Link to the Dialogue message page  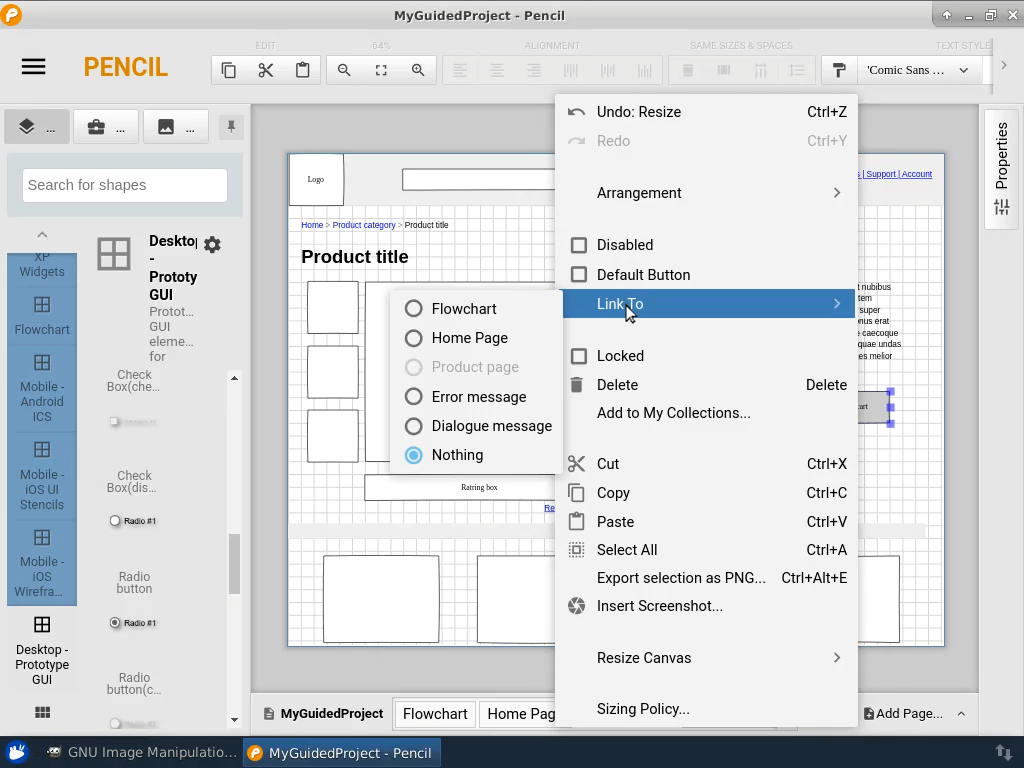point(476,426)
